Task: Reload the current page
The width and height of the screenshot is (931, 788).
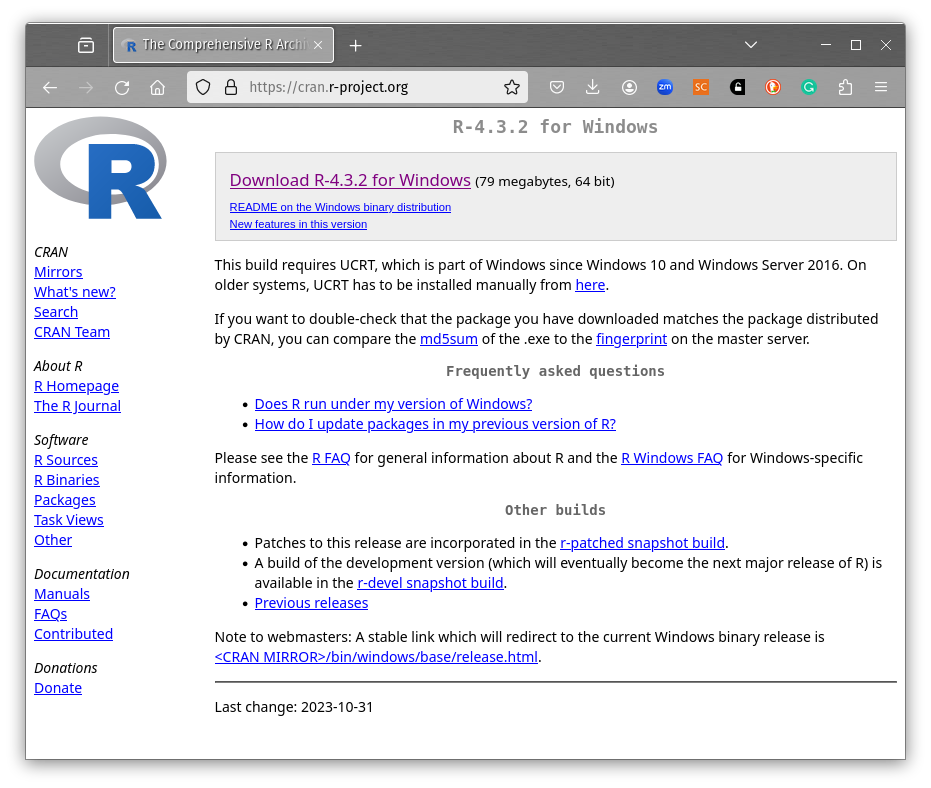Action: click(x=122, y=88)
